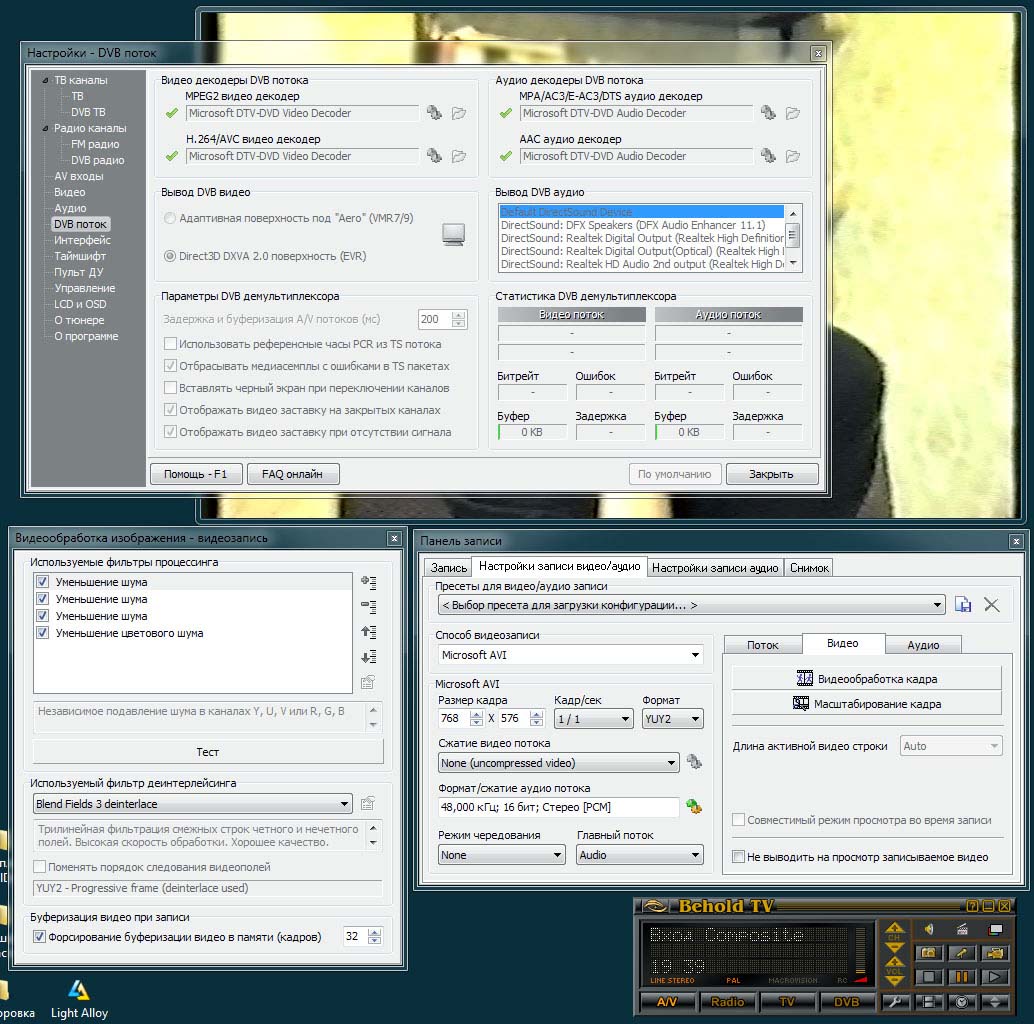Select "Таймшифт" in the settings tree
The height and width of the screenshot is (1024, 1034).
tap(80, 256)
